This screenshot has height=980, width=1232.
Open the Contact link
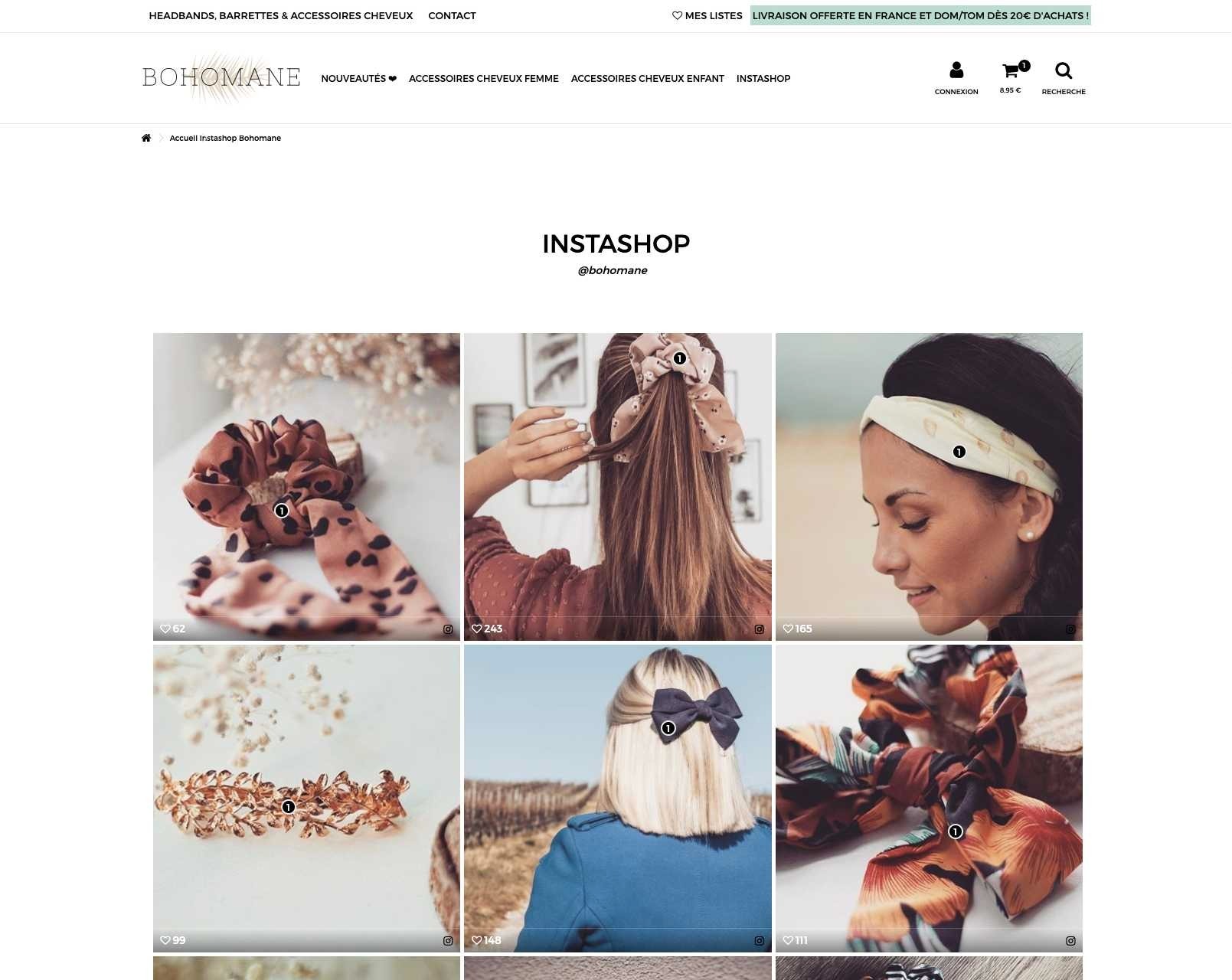[452, 15]
